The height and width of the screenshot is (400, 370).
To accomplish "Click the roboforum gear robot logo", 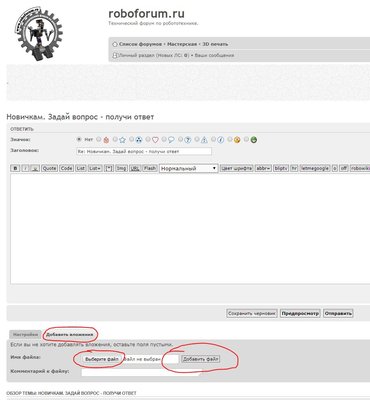I will tap(38, 33).
